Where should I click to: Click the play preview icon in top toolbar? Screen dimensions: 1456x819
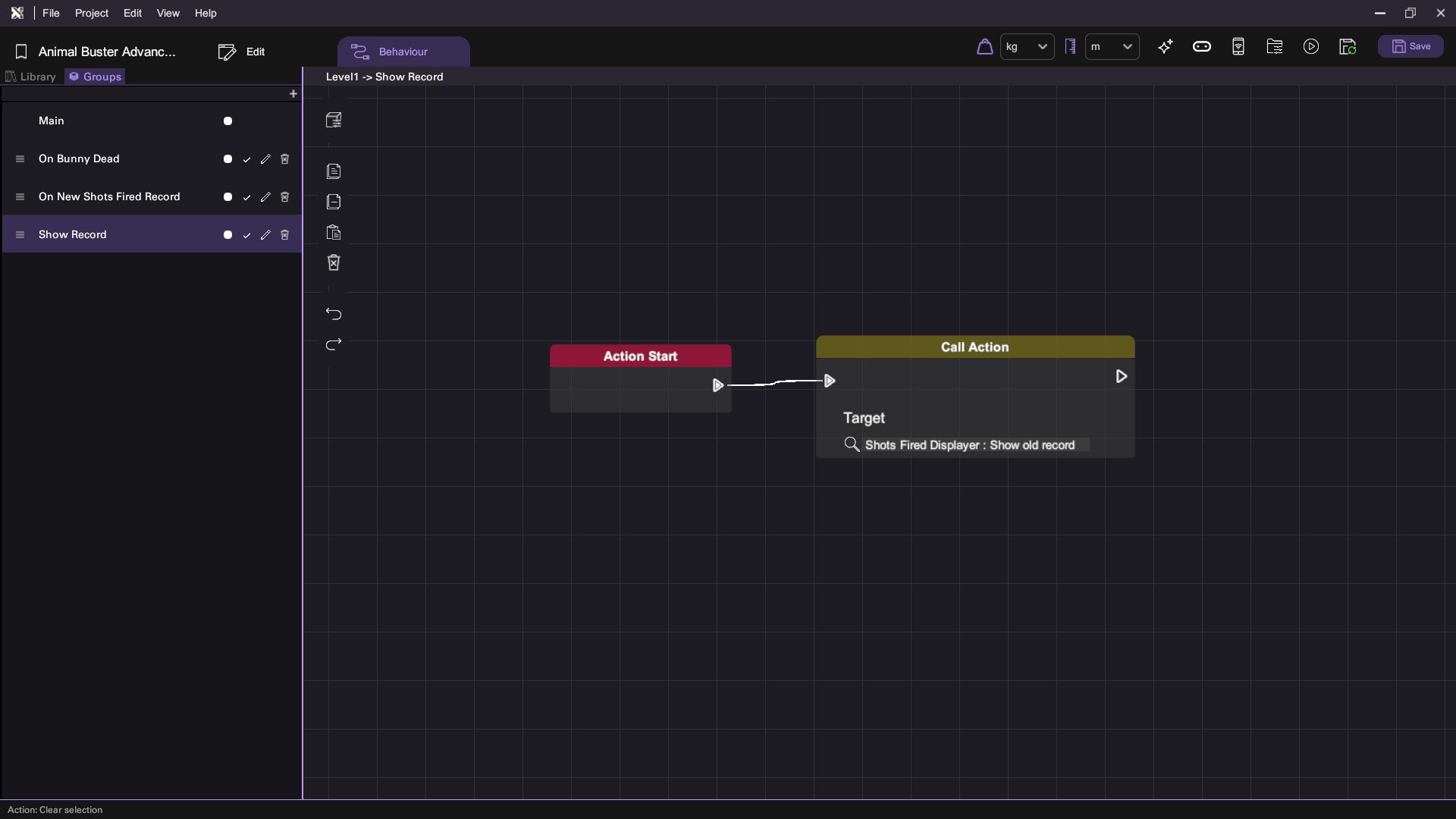tap(1311, 47)
